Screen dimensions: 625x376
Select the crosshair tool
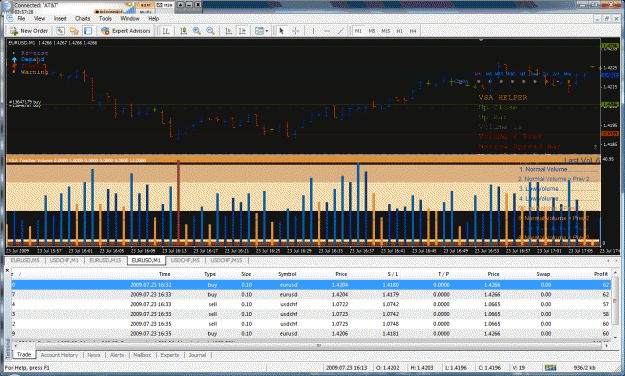296,31
